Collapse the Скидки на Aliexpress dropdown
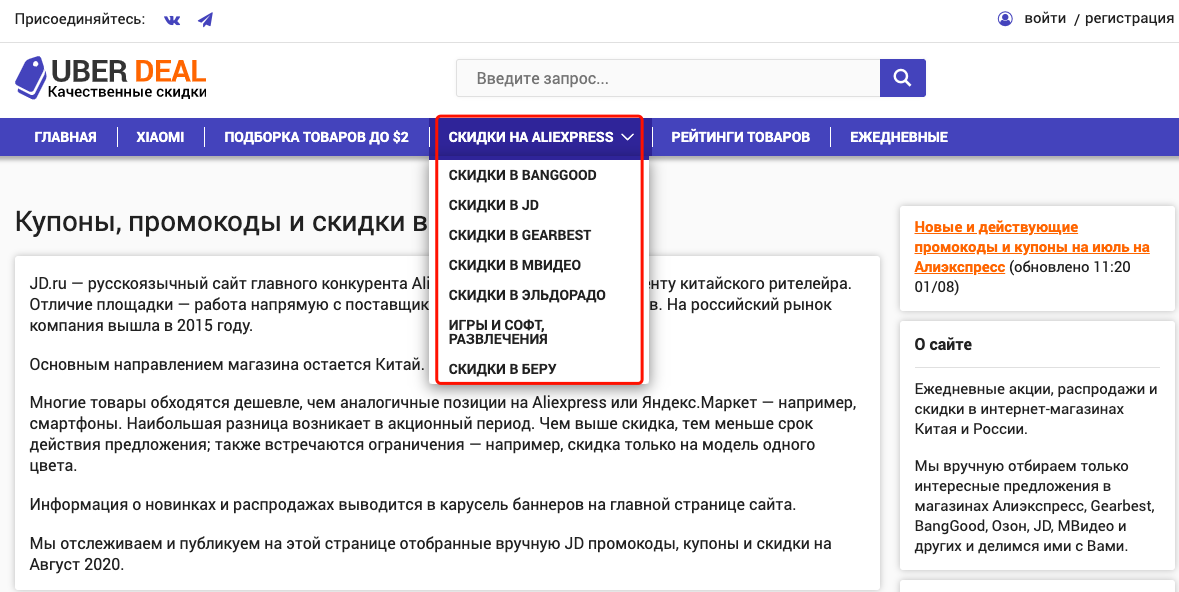The width and height of the screenshot is (1179, 592). pyautogui.click(x=541, y=137)
